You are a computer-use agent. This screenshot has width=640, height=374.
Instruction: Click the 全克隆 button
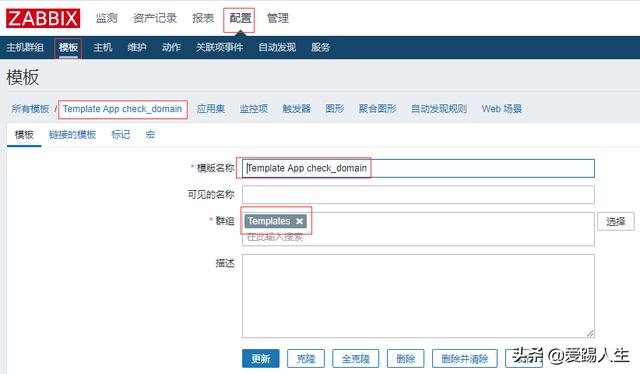tap(356, 358)
